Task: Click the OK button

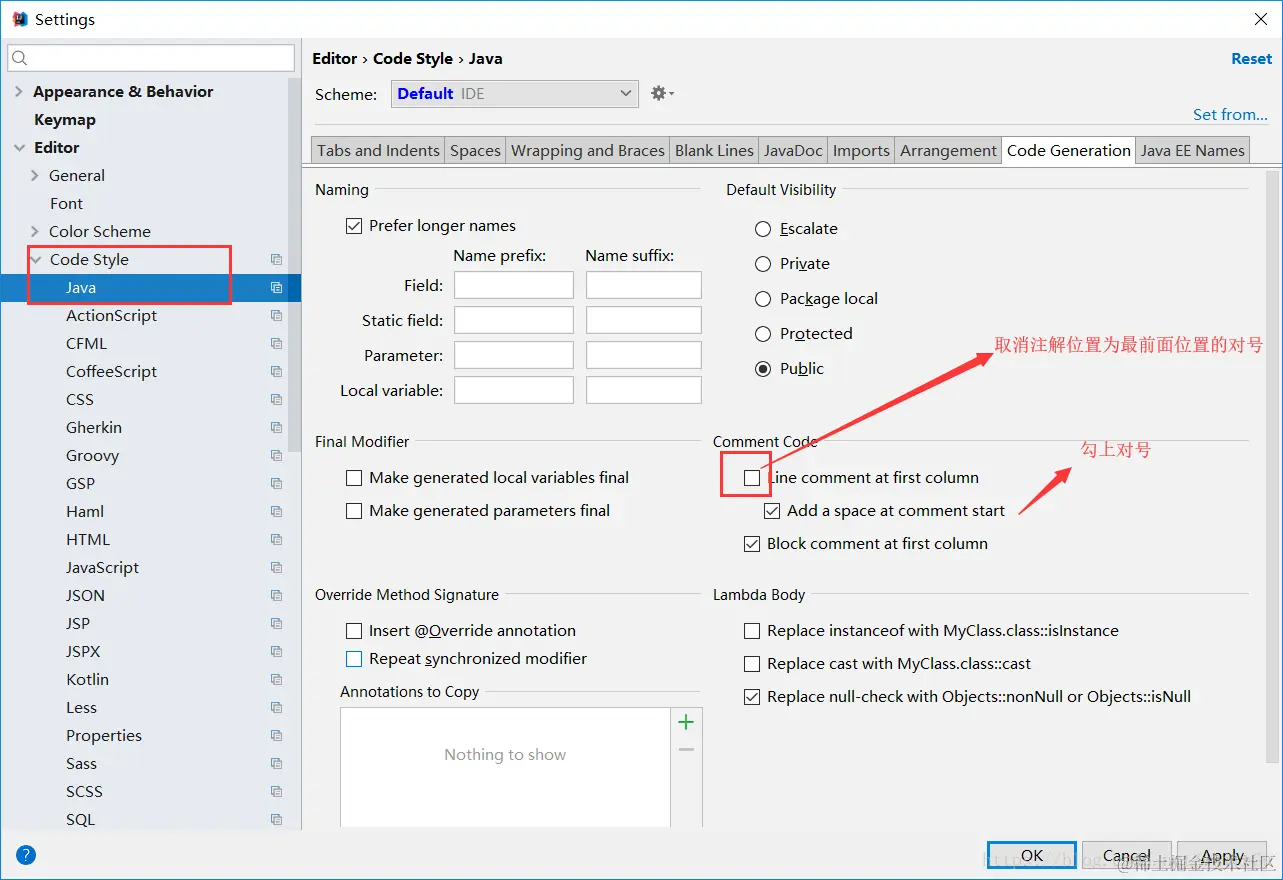Action: (x=1032, y=855)
